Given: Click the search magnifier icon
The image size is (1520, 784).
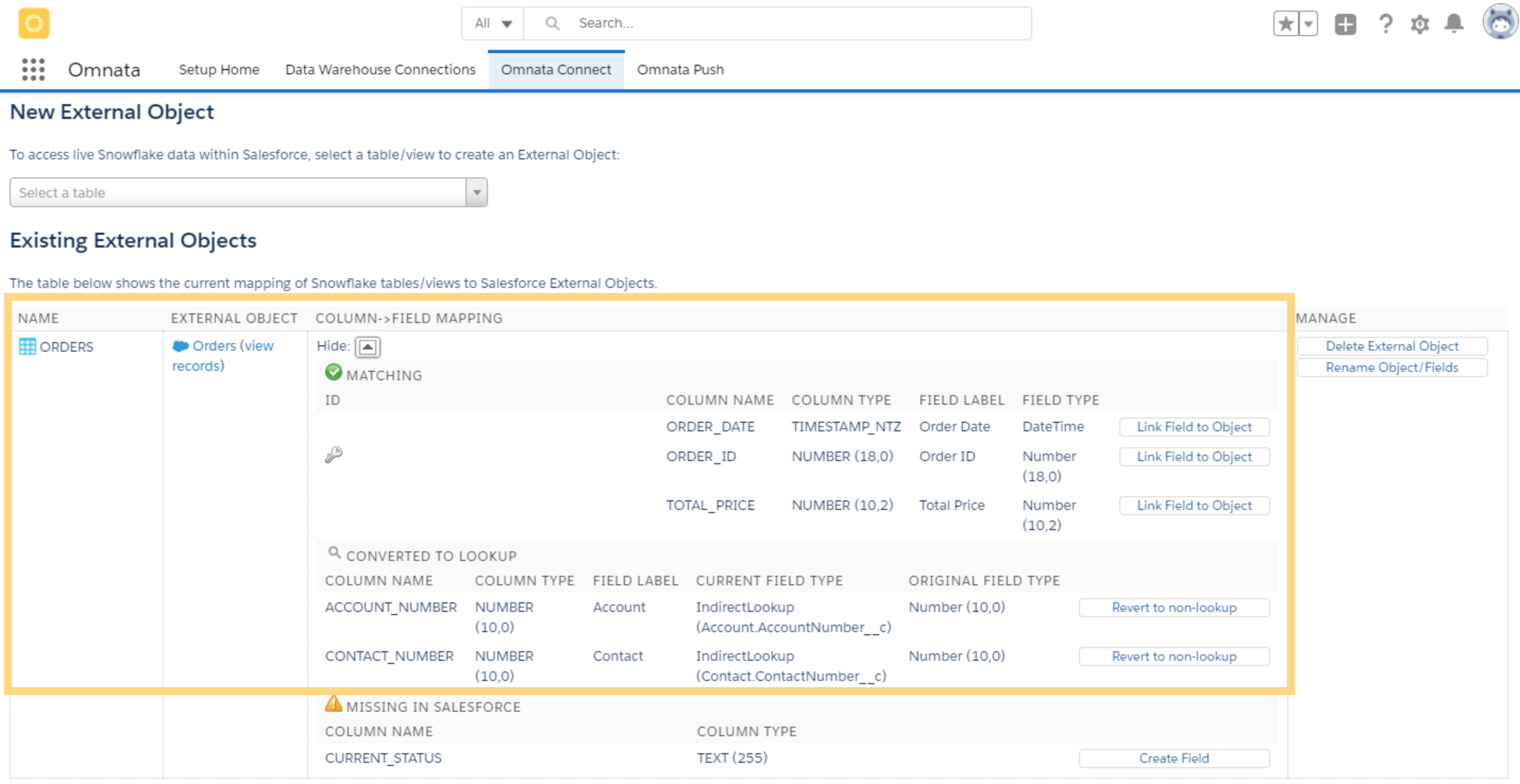Looking at the screenshot, I should (x=552, y=23).
